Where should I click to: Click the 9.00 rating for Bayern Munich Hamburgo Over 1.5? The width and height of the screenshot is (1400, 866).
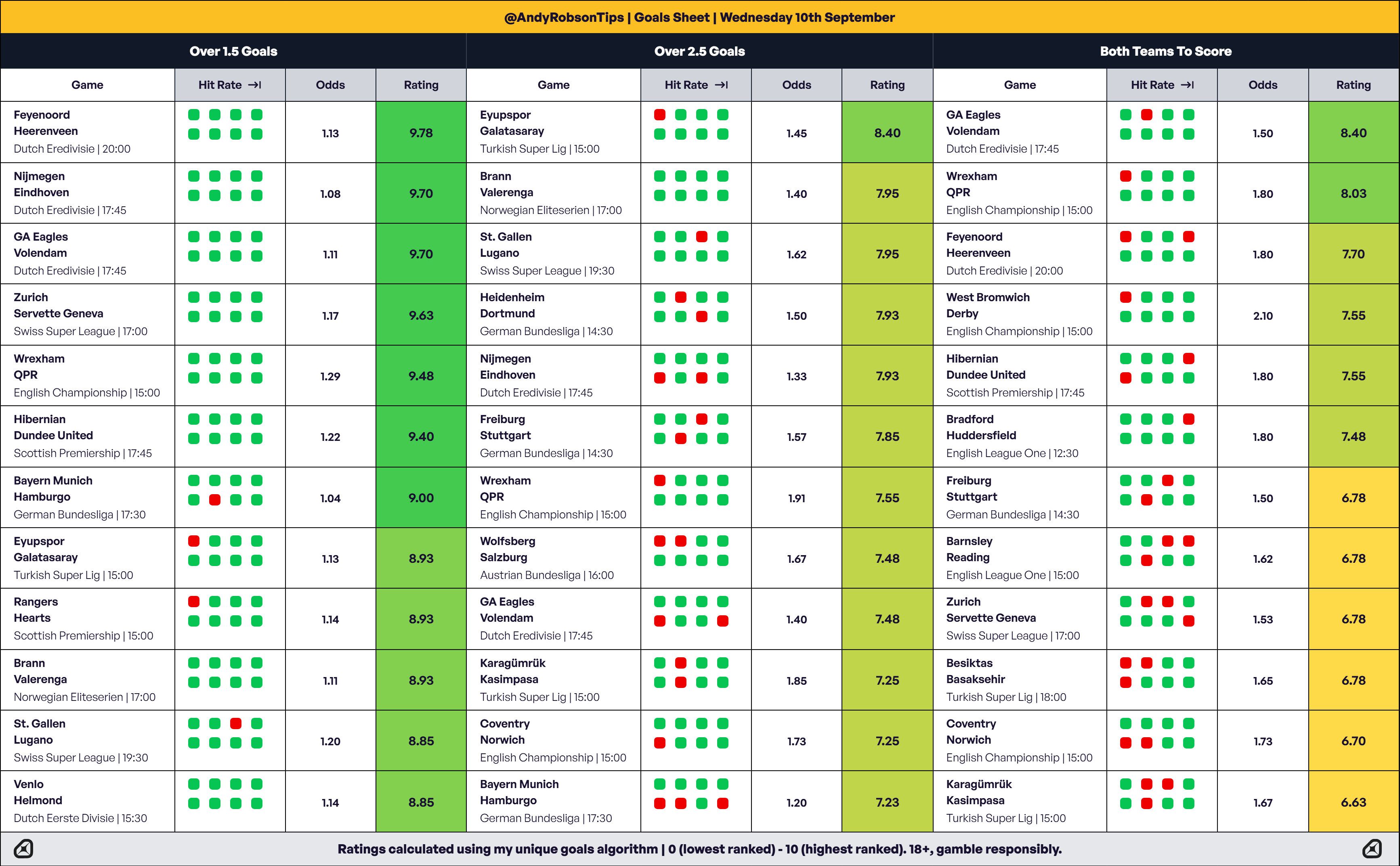[421, 498]
